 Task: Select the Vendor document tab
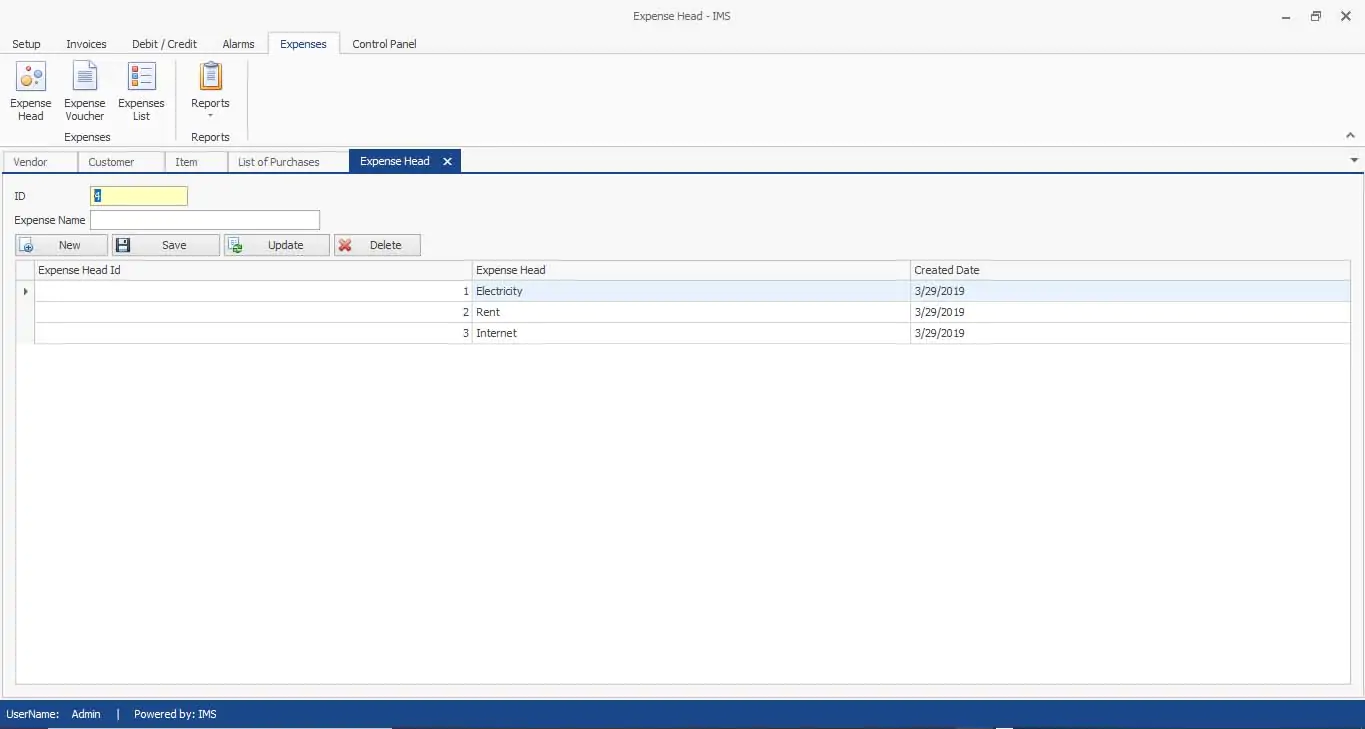(x=31, y=162)
